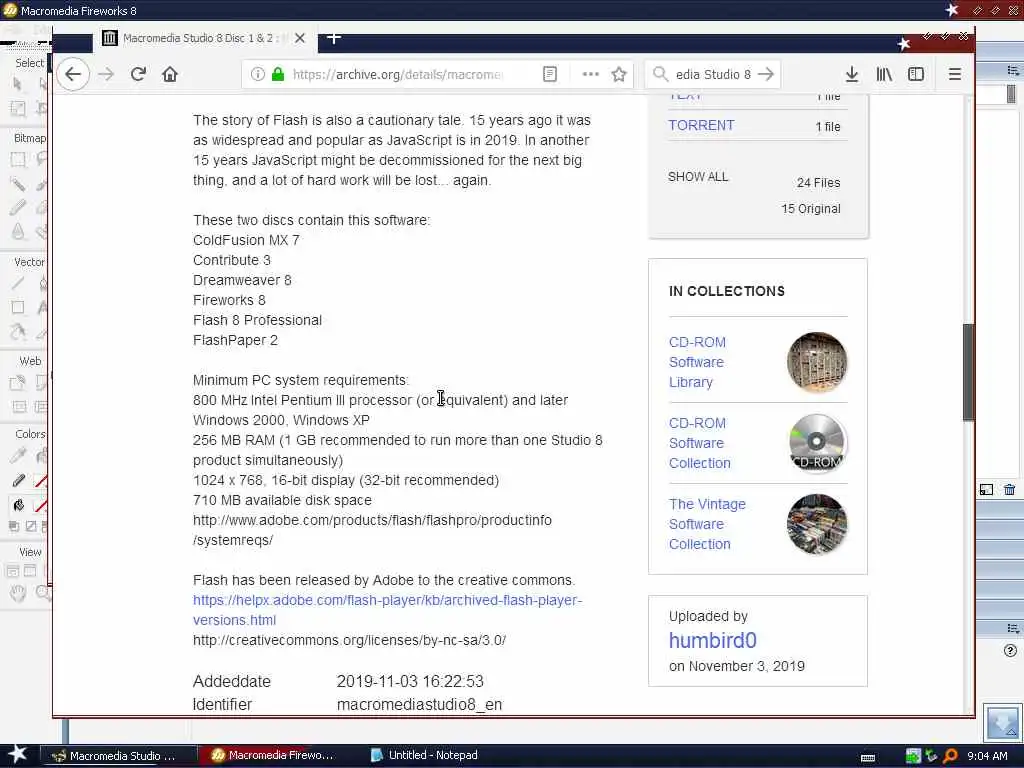Open a new browser tab
This screenshot has height=768, width=1024.
pyautogui.click(x=333, y=38)
